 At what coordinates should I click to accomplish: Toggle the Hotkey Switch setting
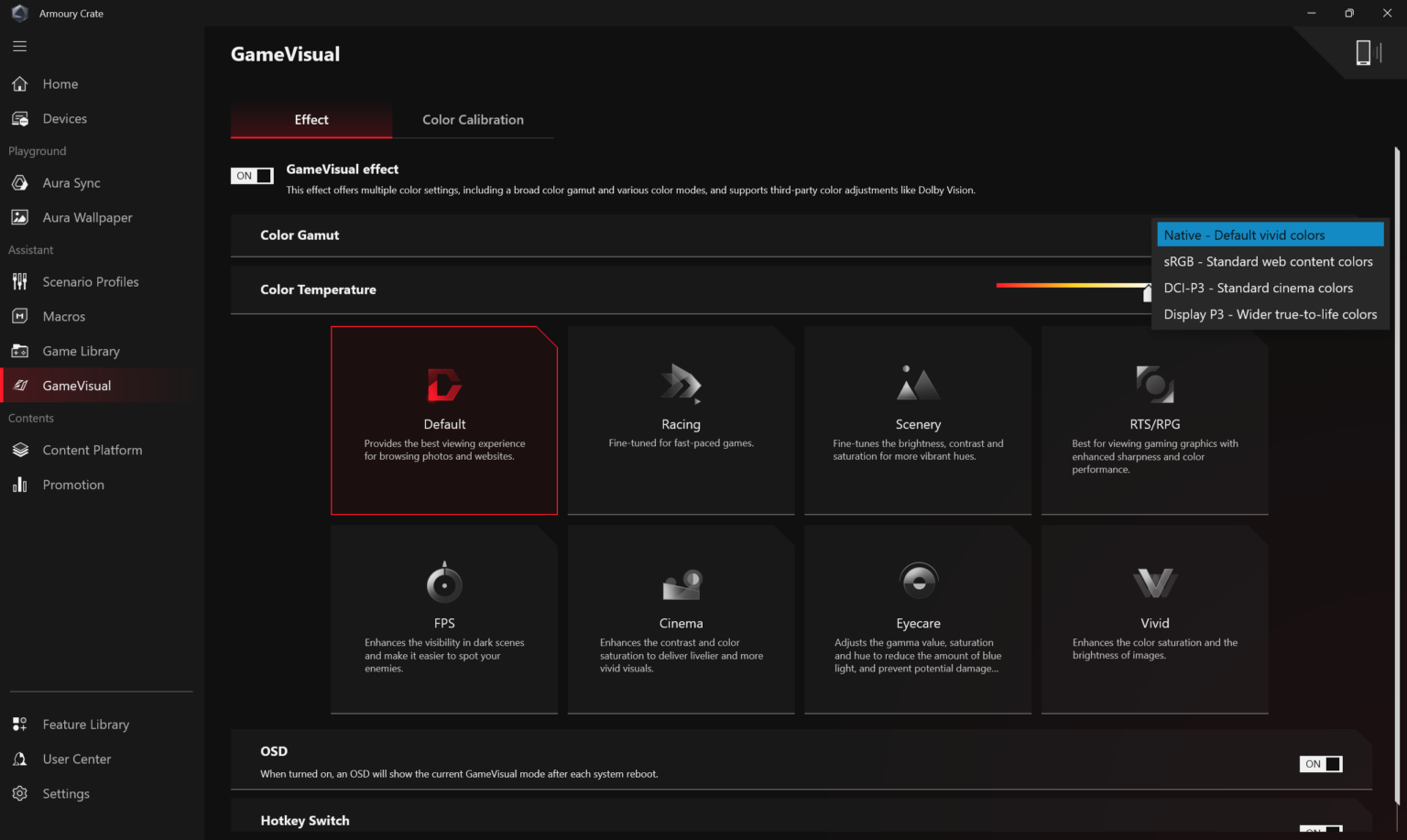[1320, 832]
